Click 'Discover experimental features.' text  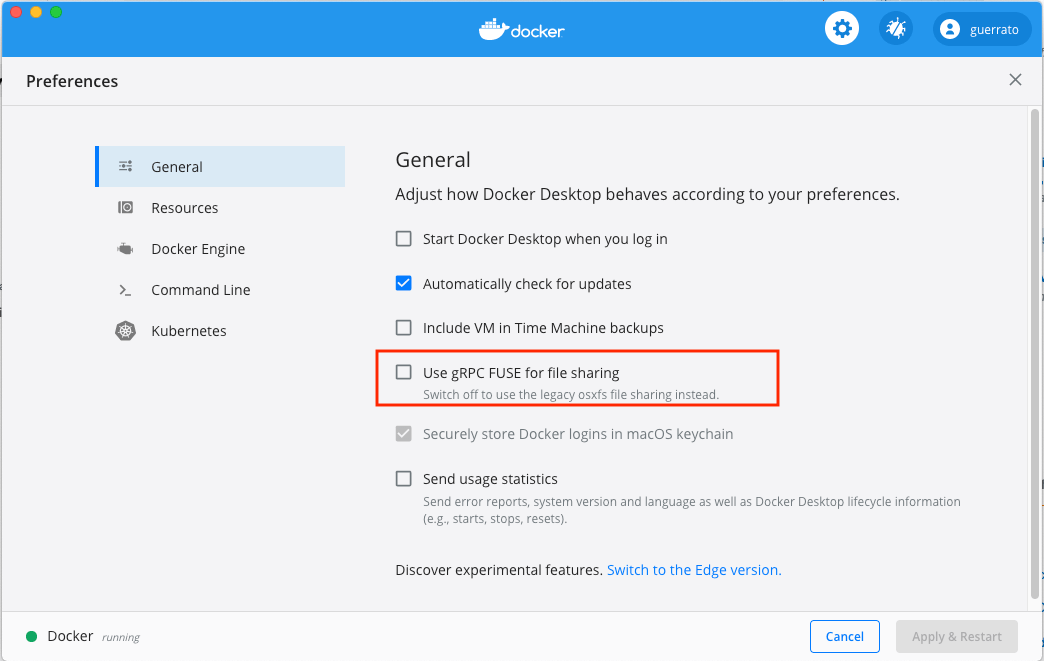[x=499, y=570]
